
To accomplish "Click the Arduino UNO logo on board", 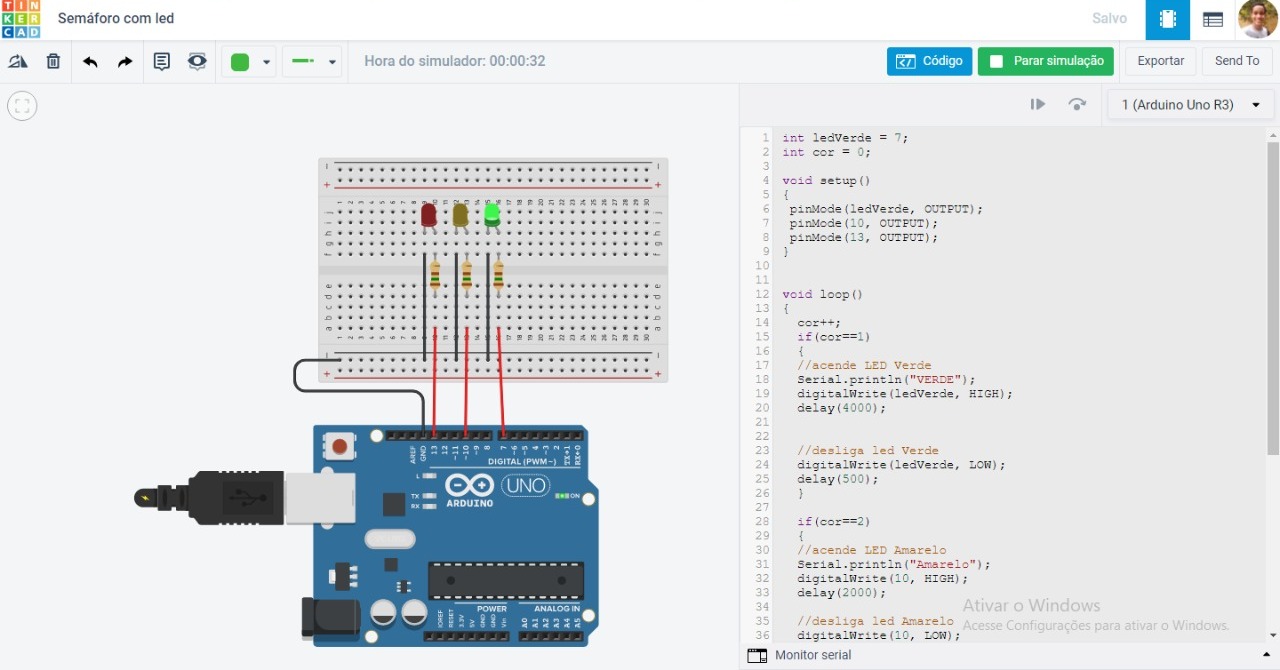I will [x=497, y=488].
